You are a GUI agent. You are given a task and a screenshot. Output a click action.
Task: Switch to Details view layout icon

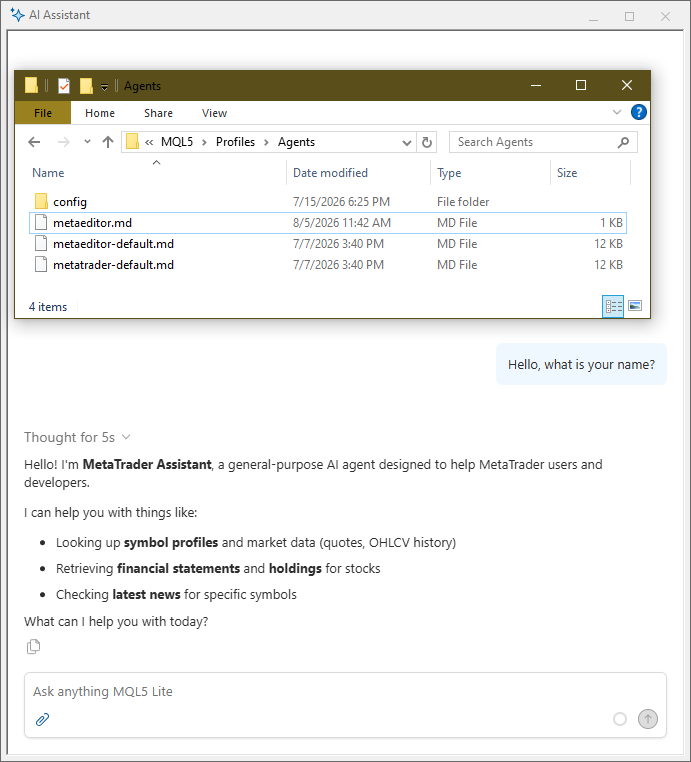[613, 306]
